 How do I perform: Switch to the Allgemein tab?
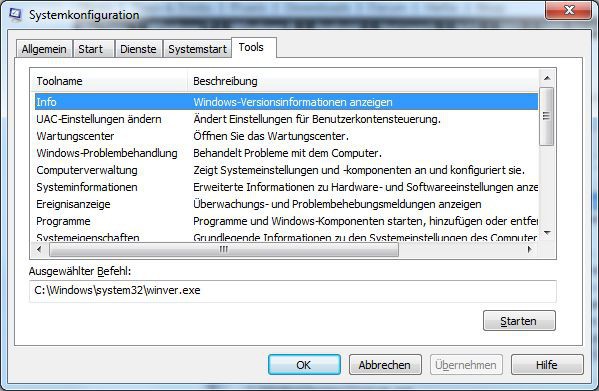pos(44,49)
